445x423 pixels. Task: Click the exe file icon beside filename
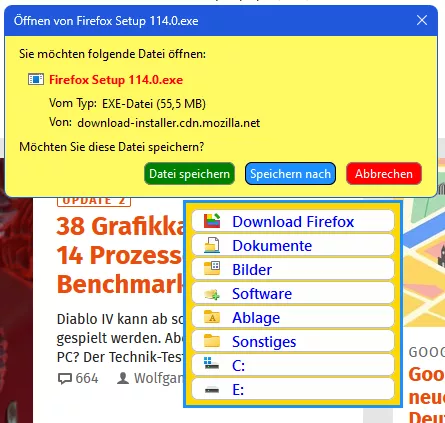pyautogui.click(x=36, y=79)
